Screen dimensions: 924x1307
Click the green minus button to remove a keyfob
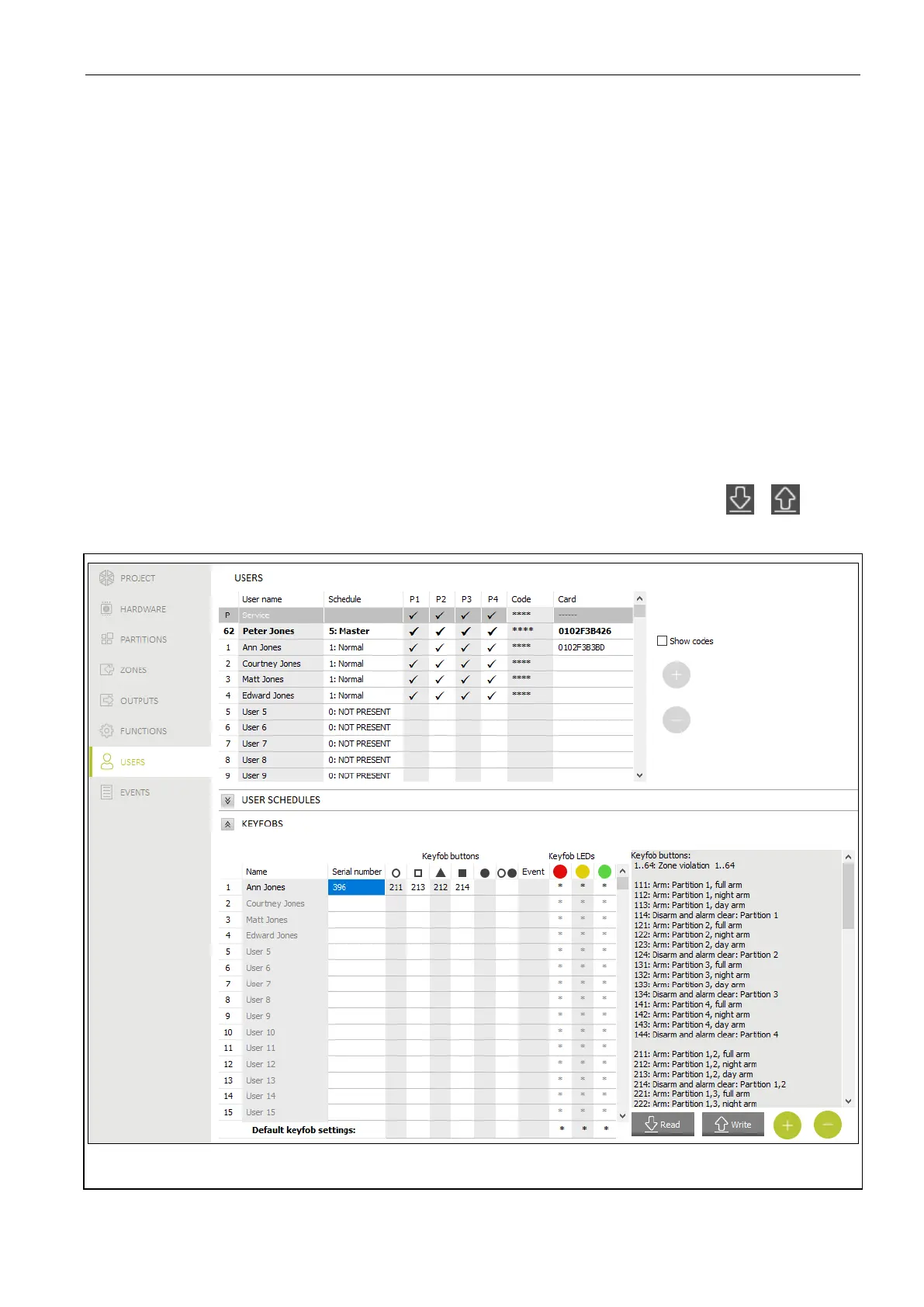(x=828, y=1125)
